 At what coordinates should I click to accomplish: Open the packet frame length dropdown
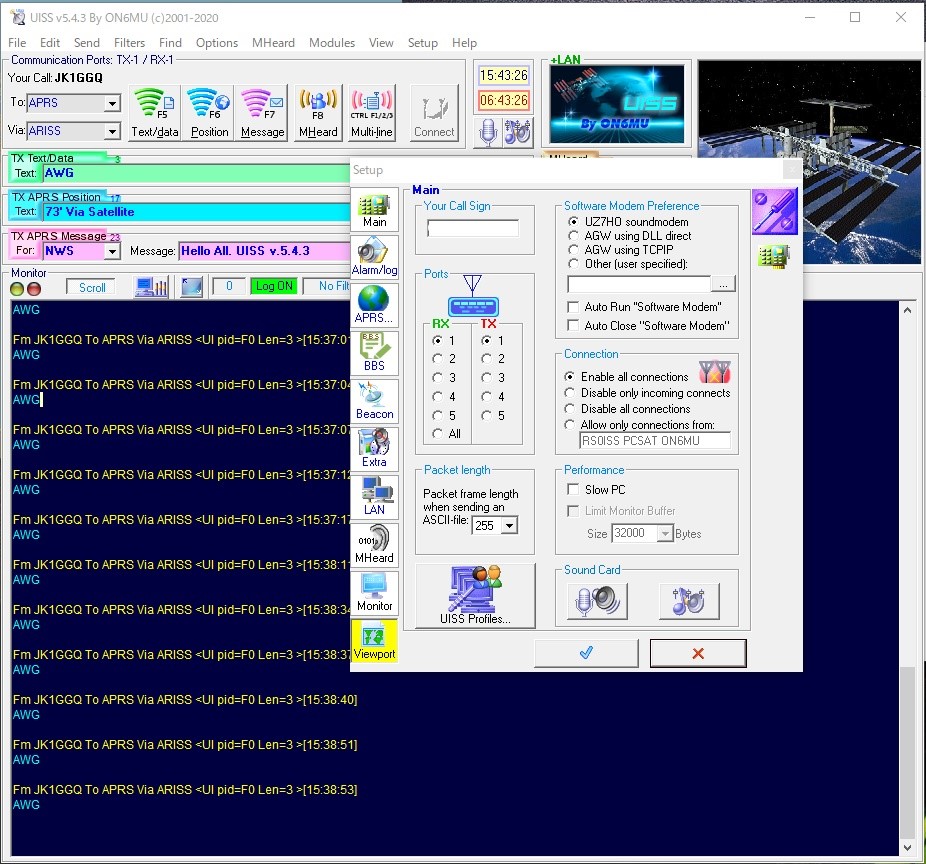(x=509, y=526)
